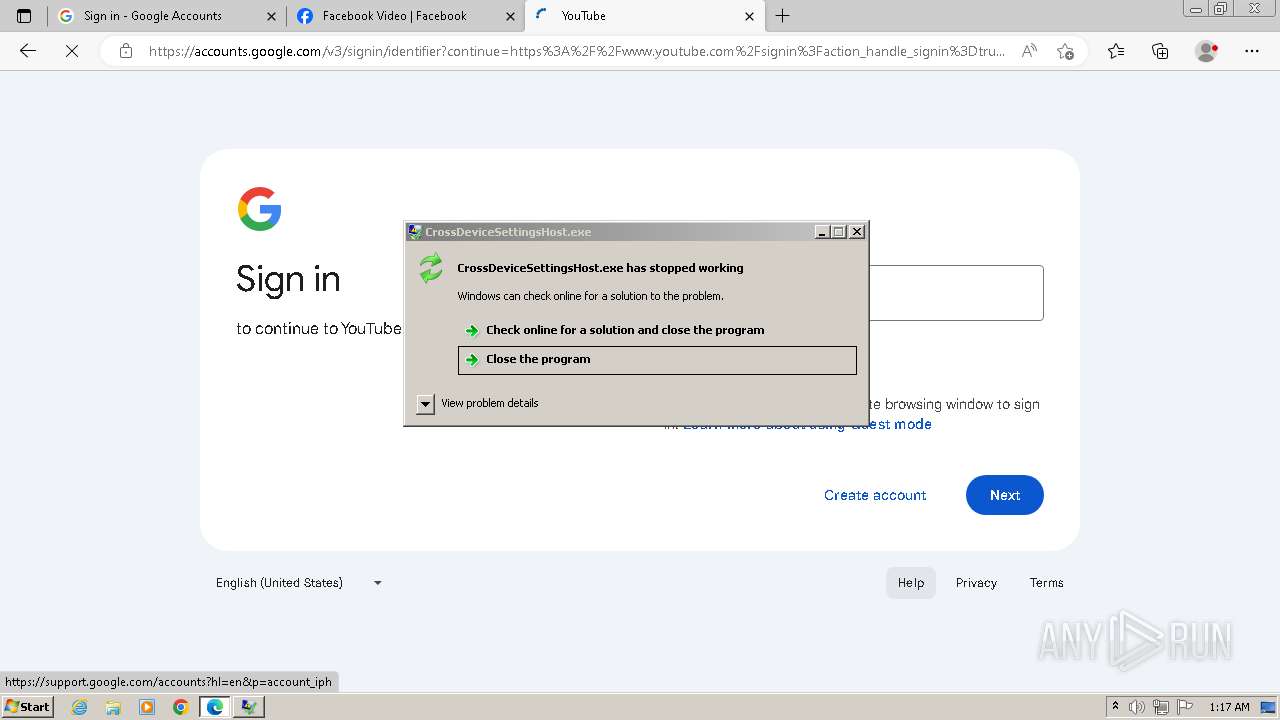Minimize the CrossDeviceSettingsHost dialog

click(822, 232)
